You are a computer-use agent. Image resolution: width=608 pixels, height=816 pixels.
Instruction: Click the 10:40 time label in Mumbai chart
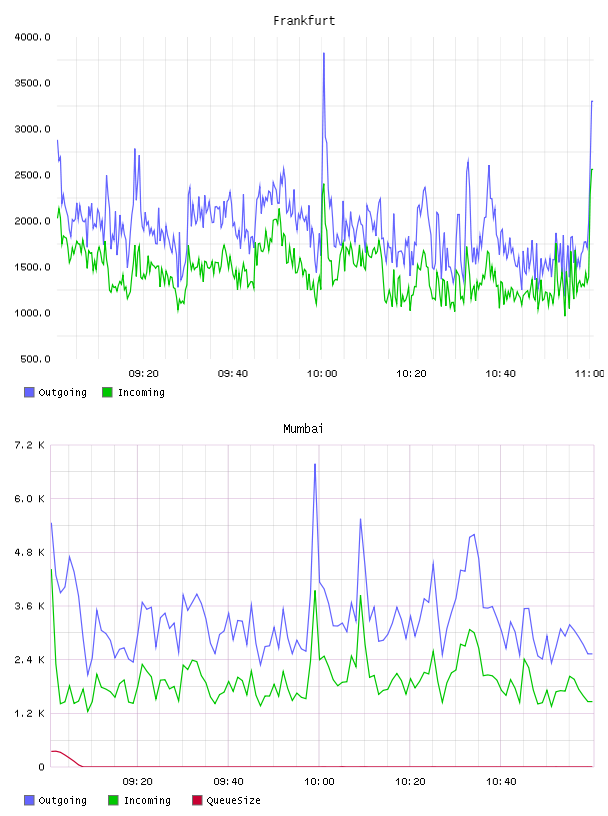(501, 782)
